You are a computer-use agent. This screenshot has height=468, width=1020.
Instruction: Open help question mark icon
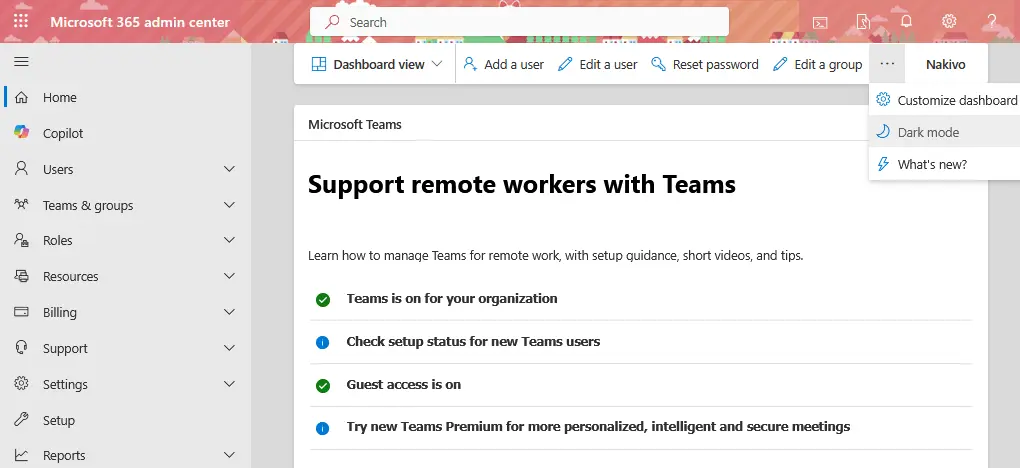point(992,21)
